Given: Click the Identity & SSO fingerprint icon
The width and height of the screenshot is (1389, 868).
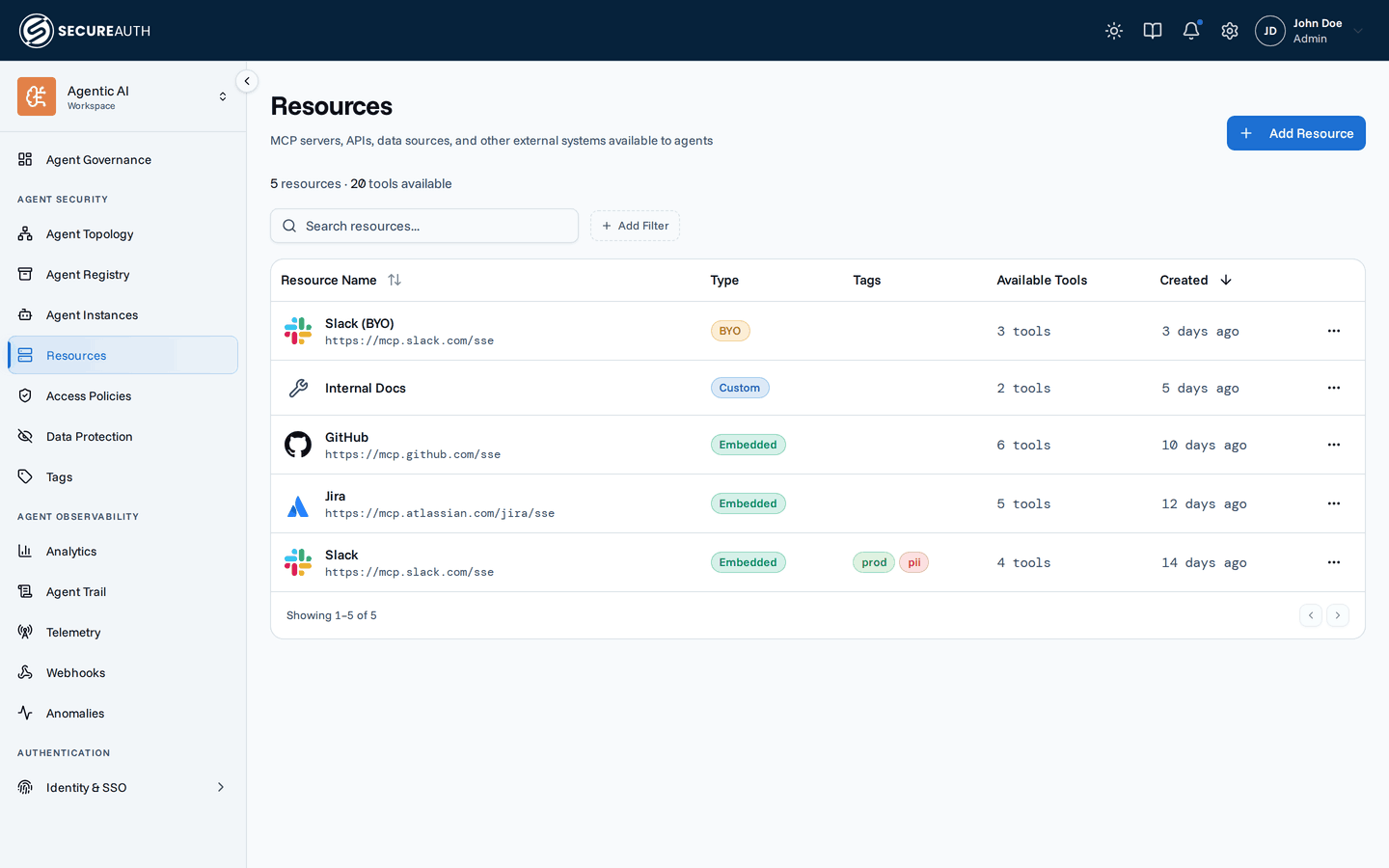Looking at the screenshot, I should 25,787.
